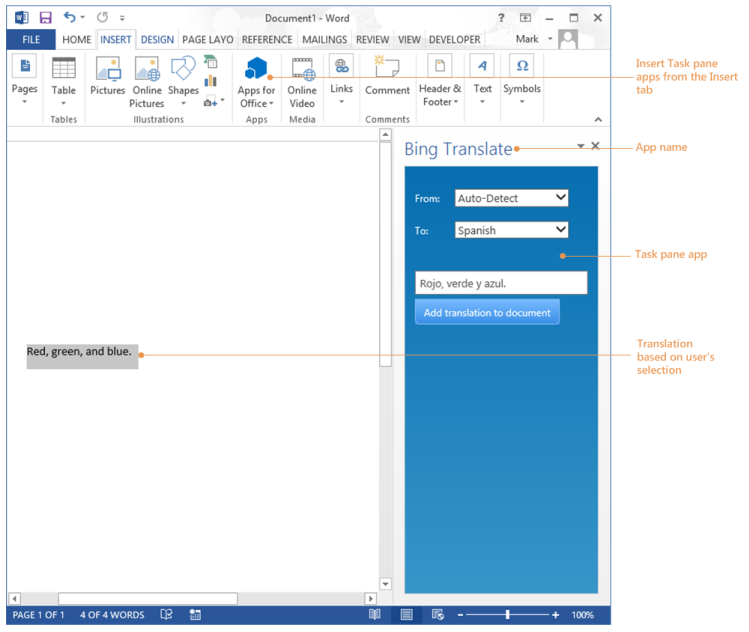This screenshot has height=632, width=749.
Task: Click PAGE 1 OF 1 in status bar
Action: (38, 615)
